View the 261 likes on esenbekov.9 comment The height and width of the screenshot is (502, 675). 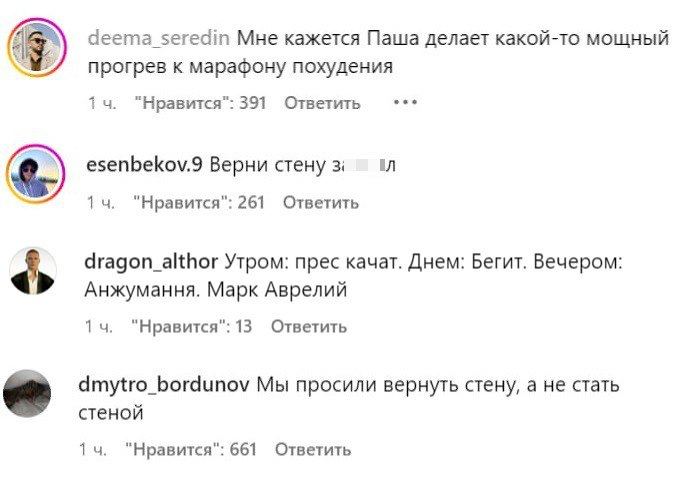[x=199, y=203]
